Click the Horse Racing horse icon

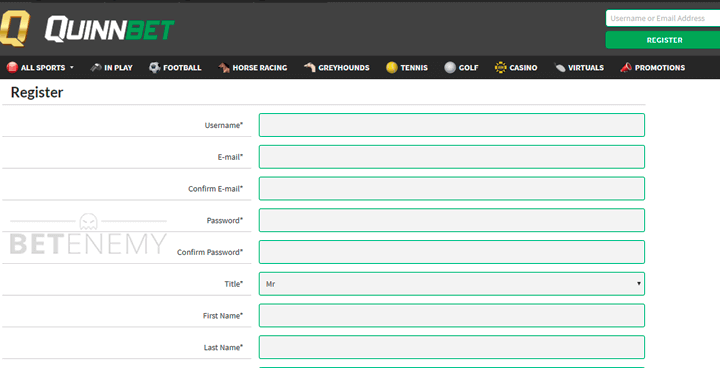224,68
